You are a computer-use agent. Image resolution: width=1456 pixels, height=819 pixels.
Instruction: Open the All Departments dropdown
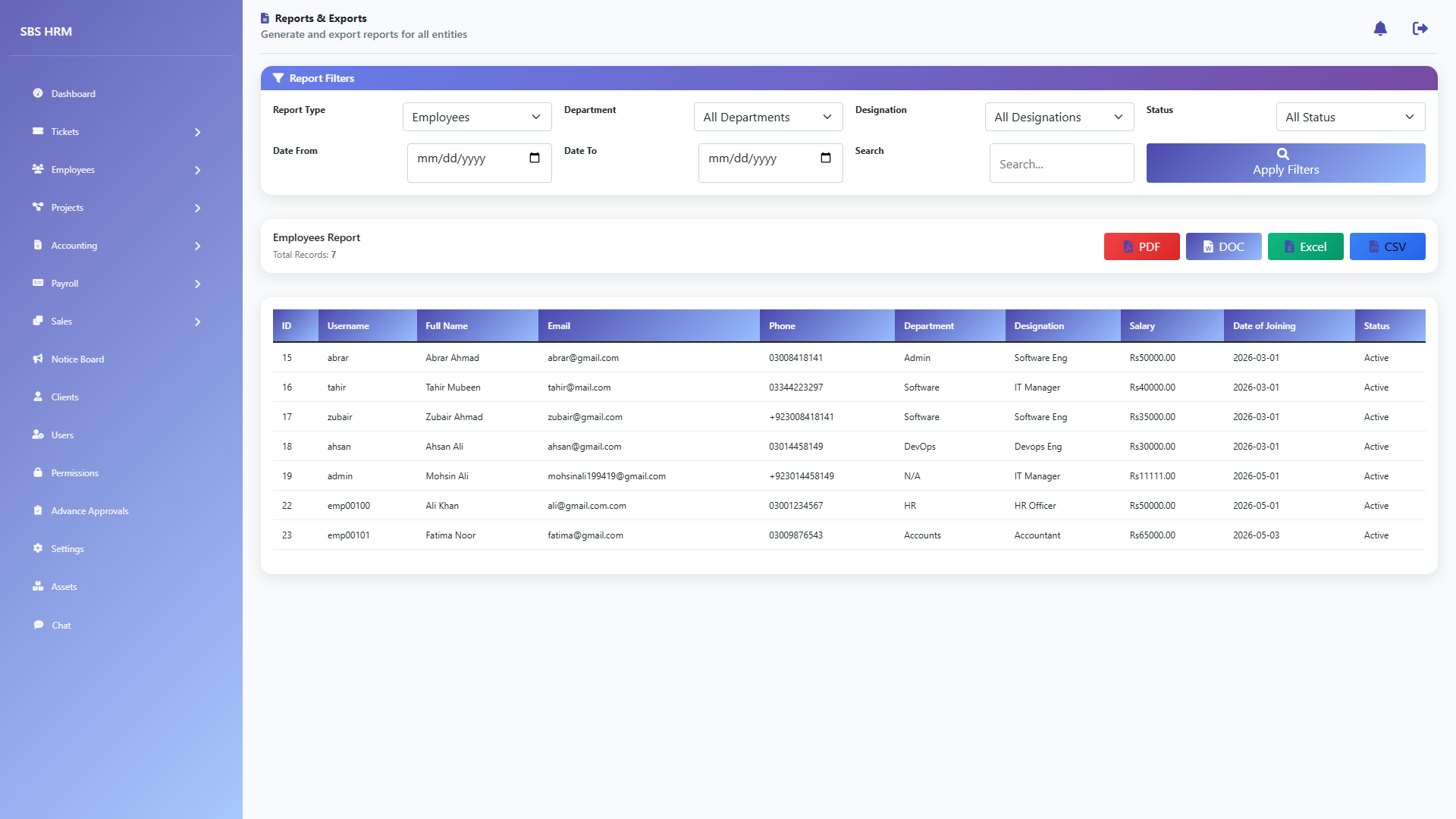768,117
